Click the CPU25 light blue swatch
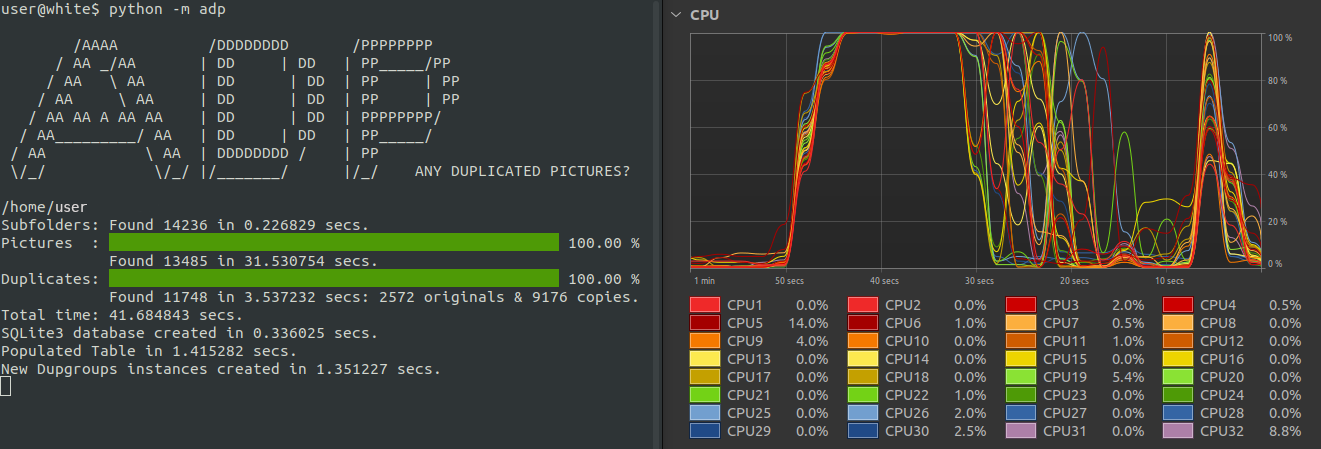 pyautogui.click(x=705, y=413)
